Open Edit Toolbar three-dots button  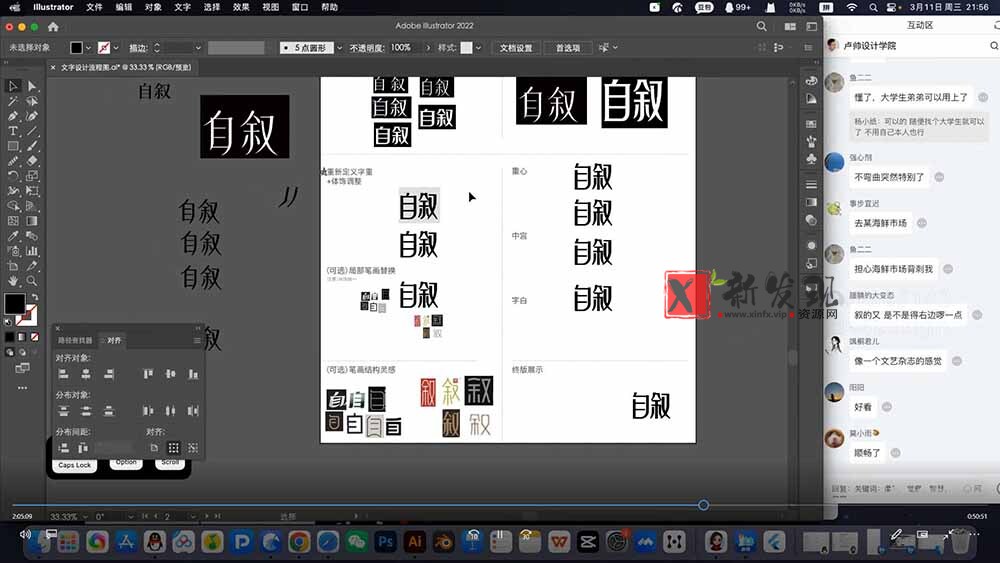[22, 388]
